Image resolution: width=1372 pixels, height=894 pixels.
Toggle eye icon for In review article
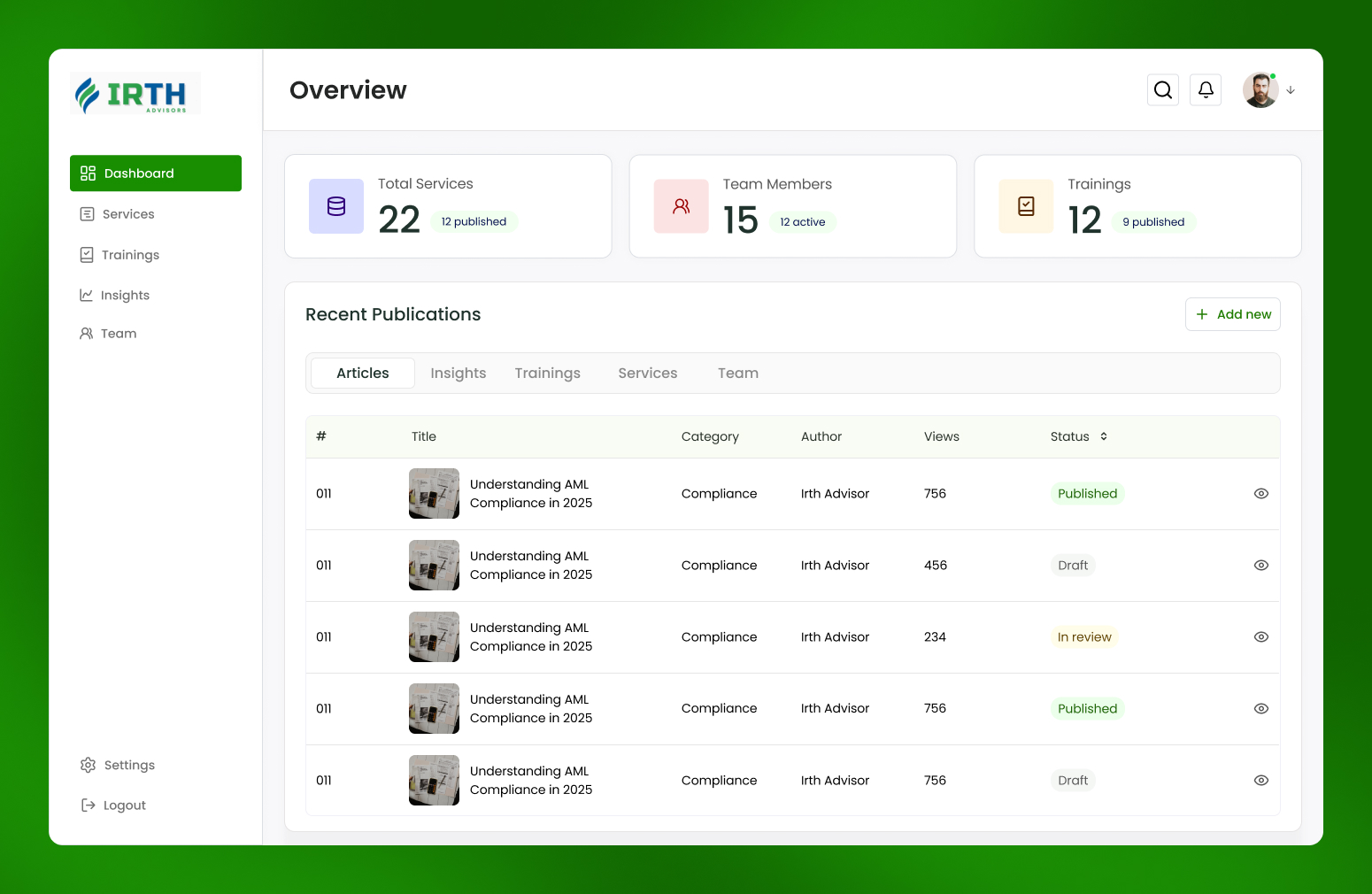(x=1260, y=637)
